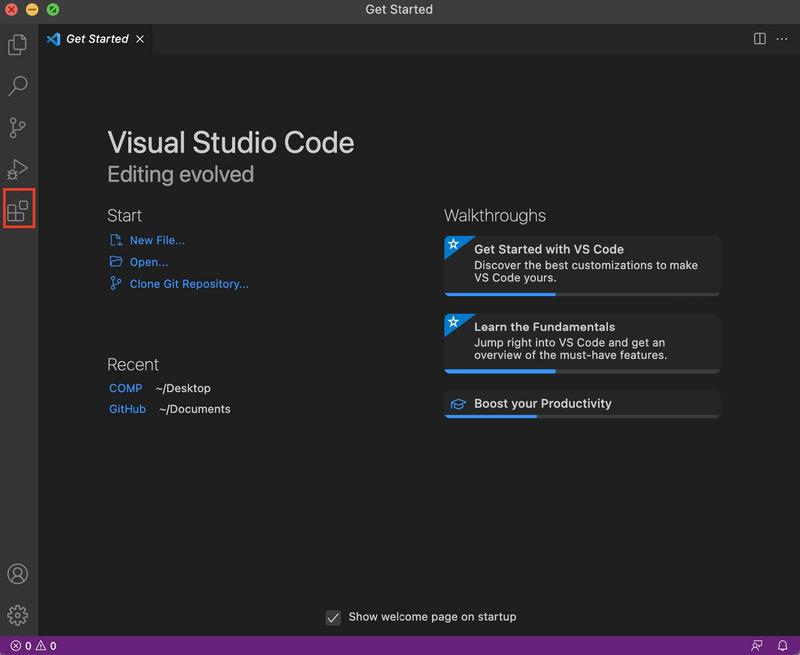Open the More Actions ellipsis menu

click(782, 39)
